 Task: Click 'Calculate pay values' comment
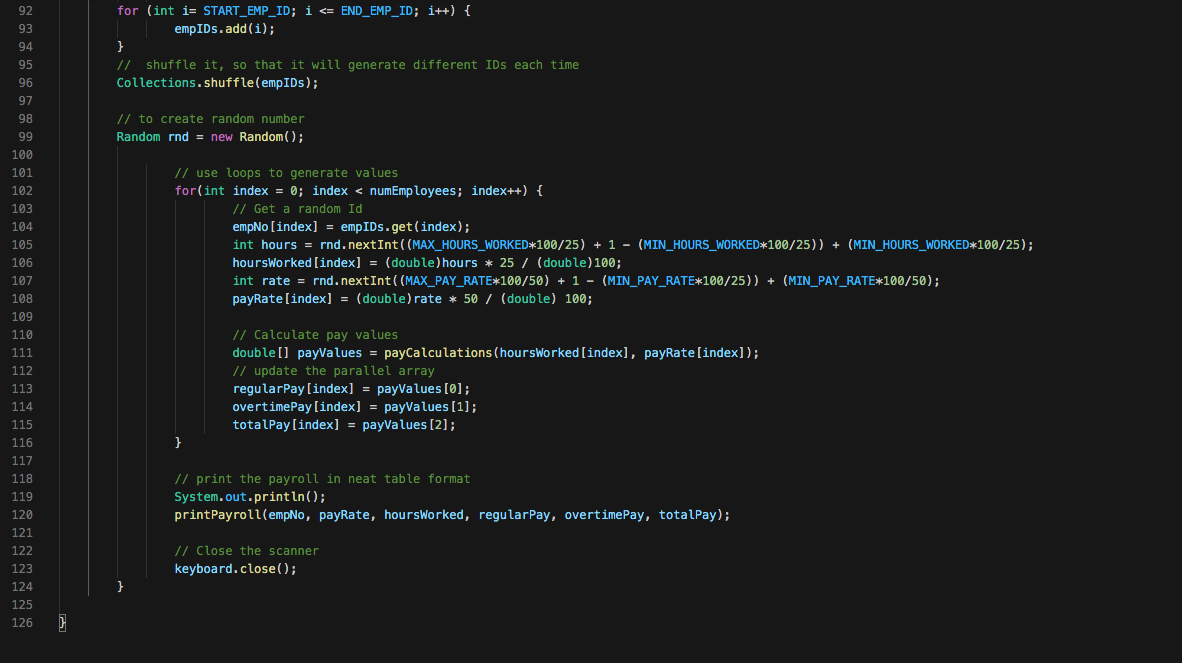coord(315,335)
